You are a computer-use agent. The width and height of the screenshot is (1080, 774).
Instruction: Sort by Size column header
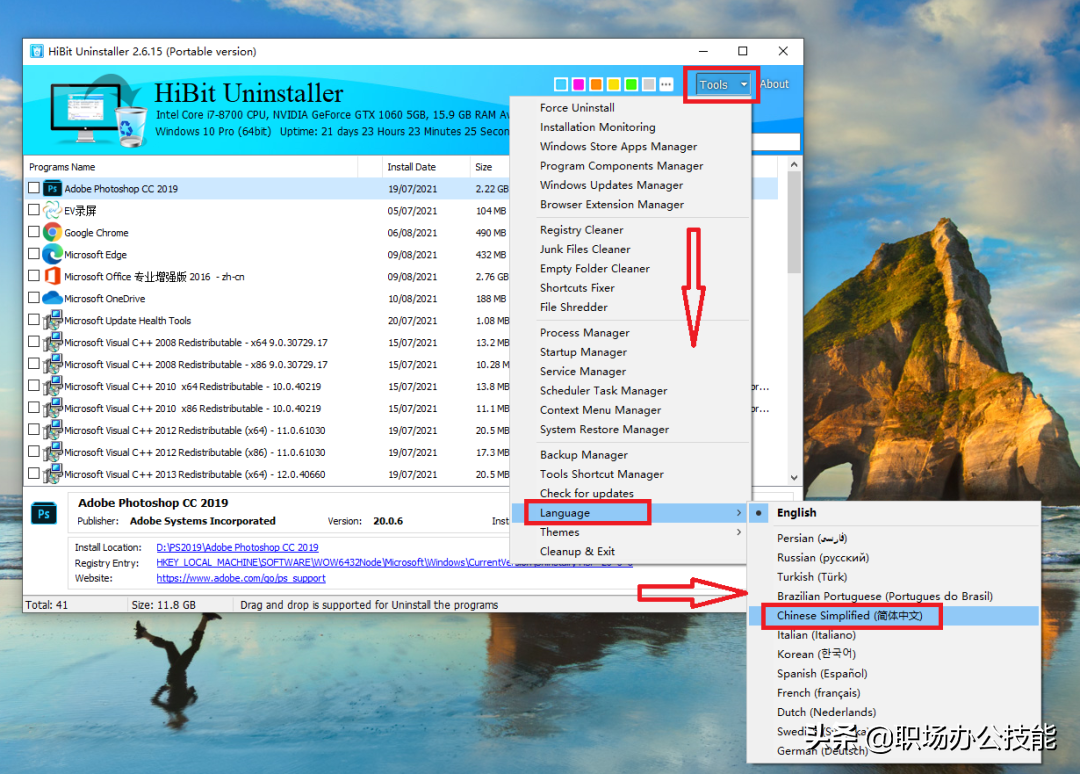pyautogui.click(x=490, y=167)
